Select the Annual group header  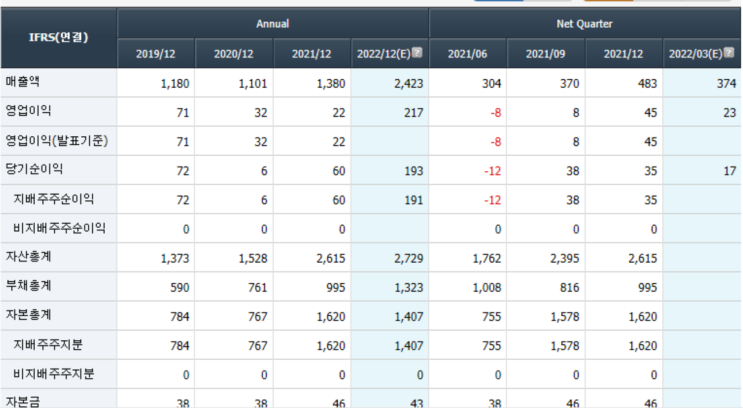click(x=272, y=23)
